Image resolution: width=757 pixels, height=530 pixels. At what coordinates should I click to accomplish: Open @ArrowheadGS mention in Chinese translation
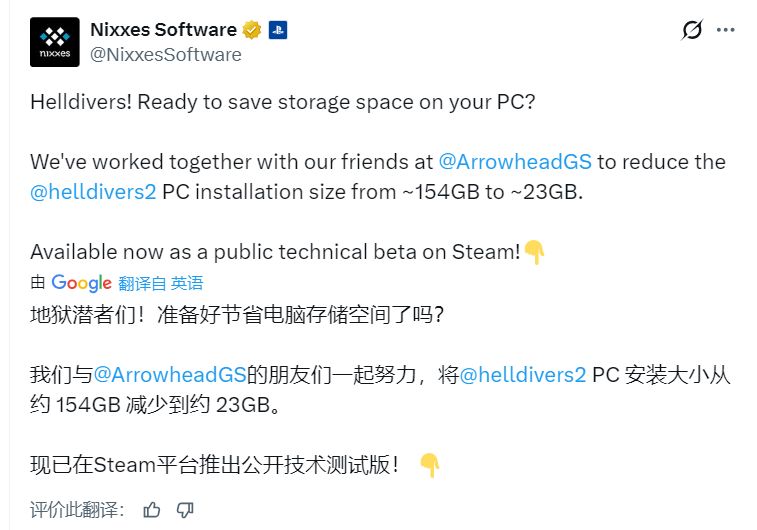(x=169, y=375)
